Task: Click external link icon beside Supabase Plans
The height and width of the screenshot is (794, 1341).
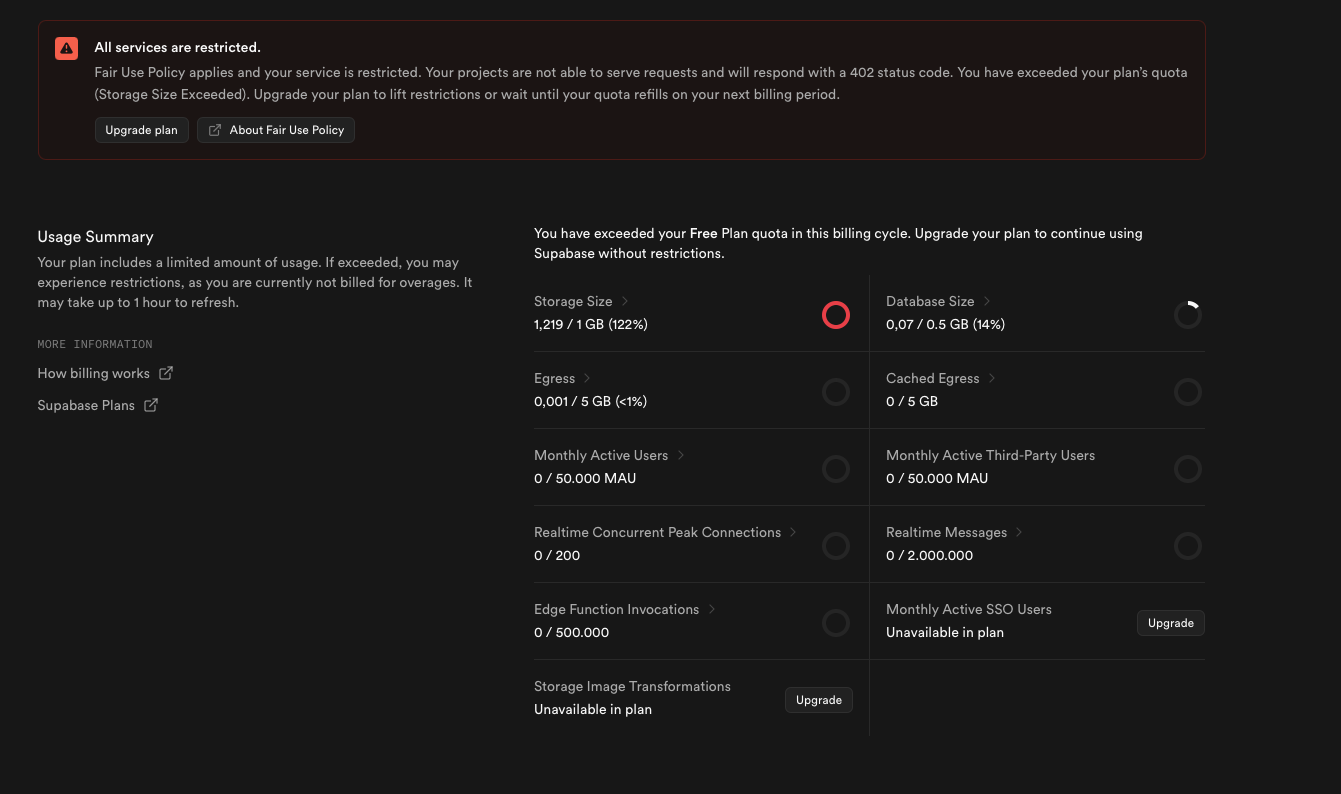Action: (151, 405)
